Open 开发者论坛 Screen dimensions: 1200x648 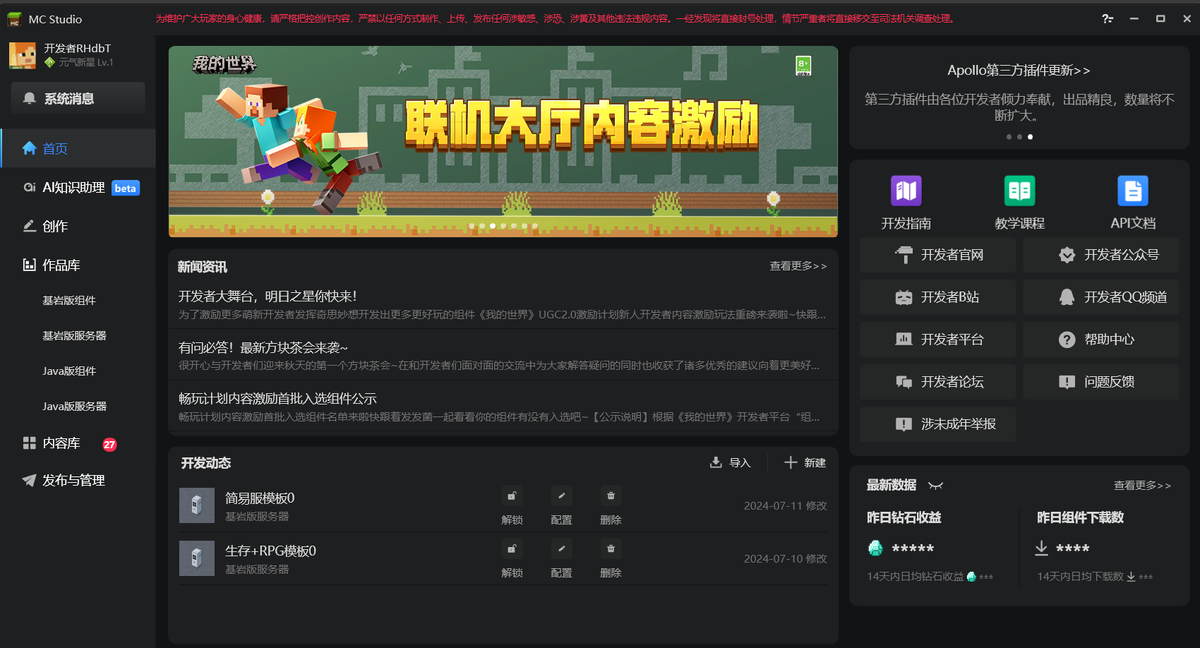click(x=938, y=381)
